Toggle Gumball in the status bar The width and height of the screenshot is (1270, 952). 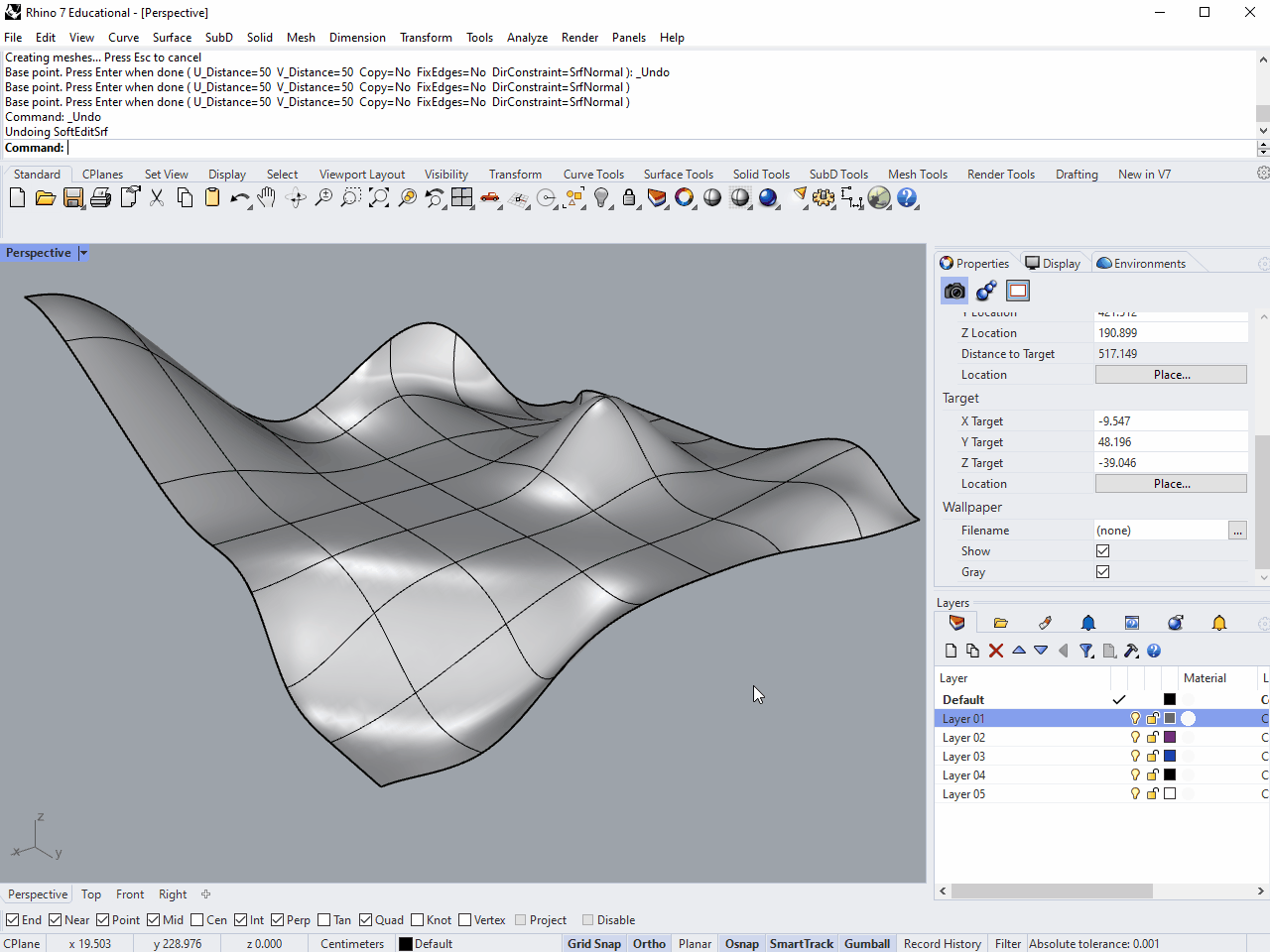click(866, 944)
